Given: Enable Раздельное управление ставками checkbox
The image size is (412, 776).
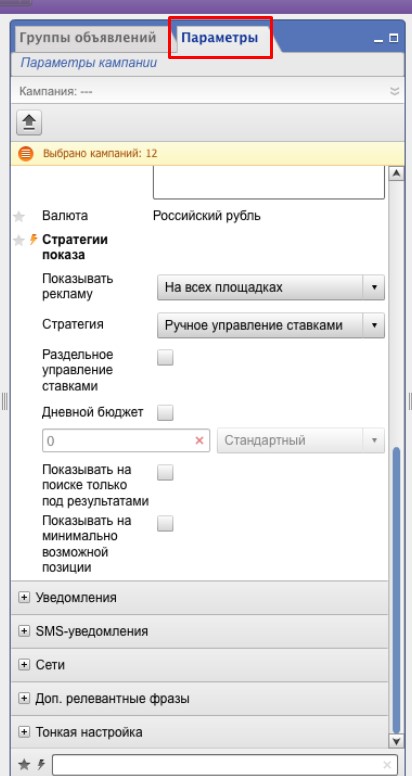Looking at the screenshot, I should tap(165, 357).
